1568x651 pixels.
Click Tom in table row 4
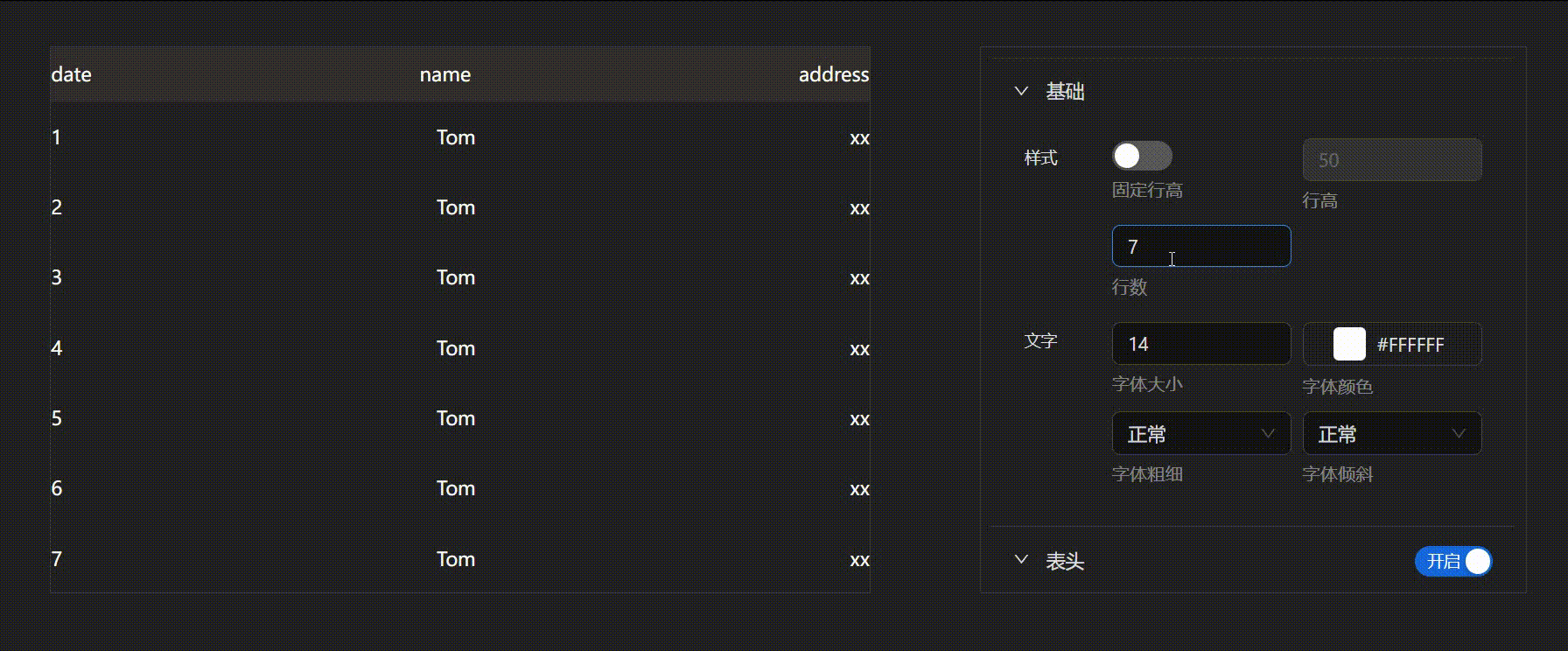(x=455, y=347)
